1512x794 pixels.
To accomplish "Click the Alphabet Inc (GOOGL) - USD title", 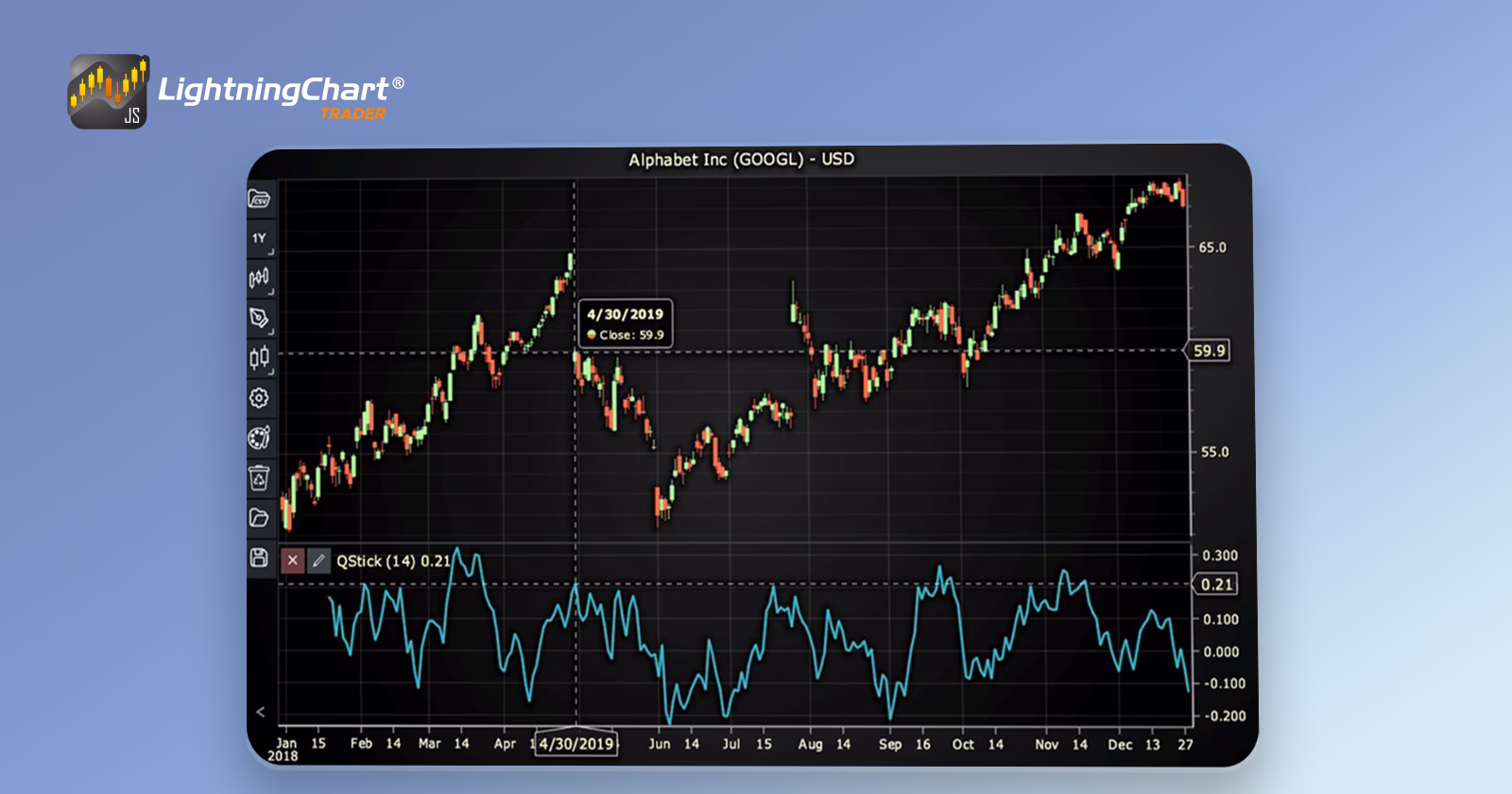I will pyautogui.click(x=741, y=160).
